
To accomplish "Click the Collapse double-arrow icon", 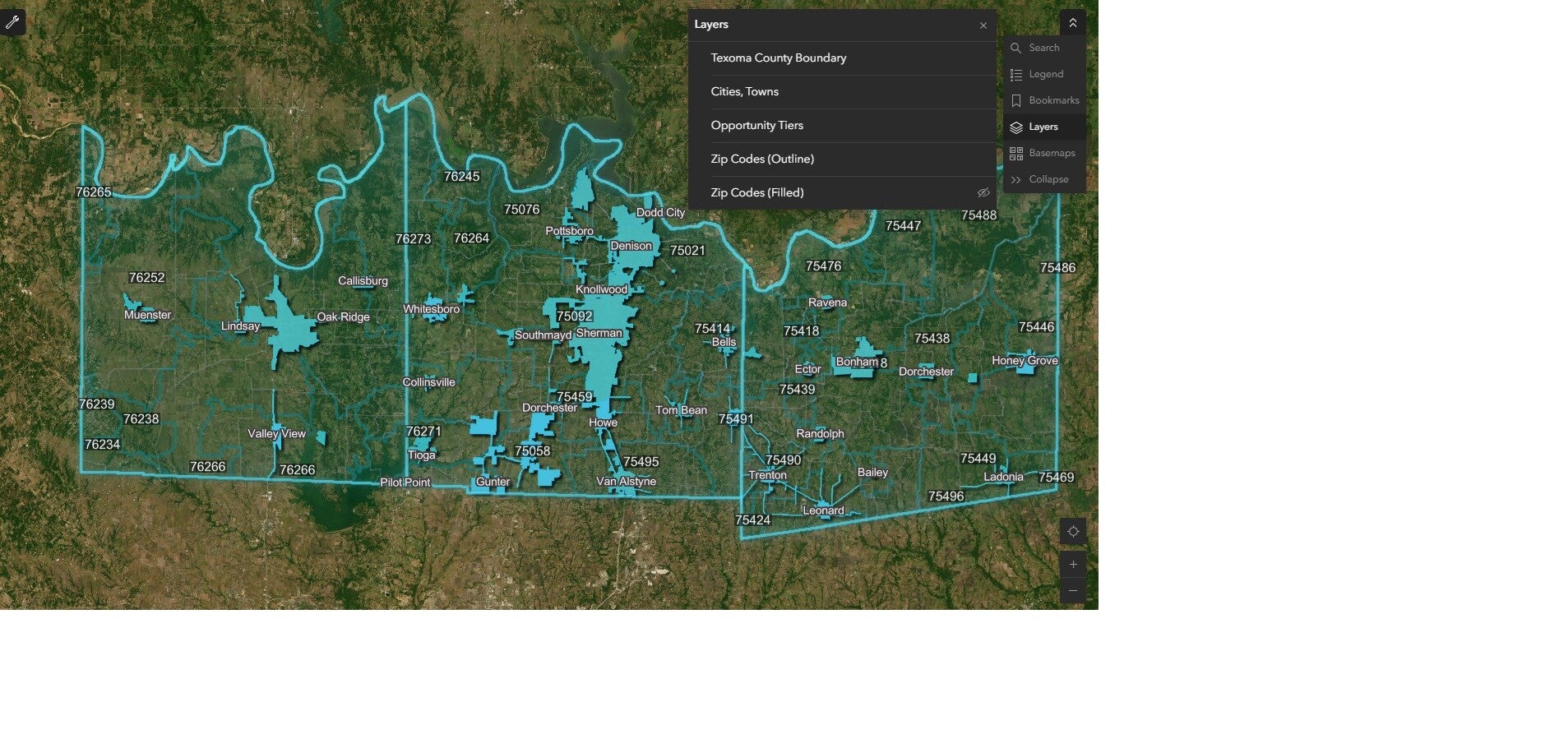I will click(x=1016, y=180).
